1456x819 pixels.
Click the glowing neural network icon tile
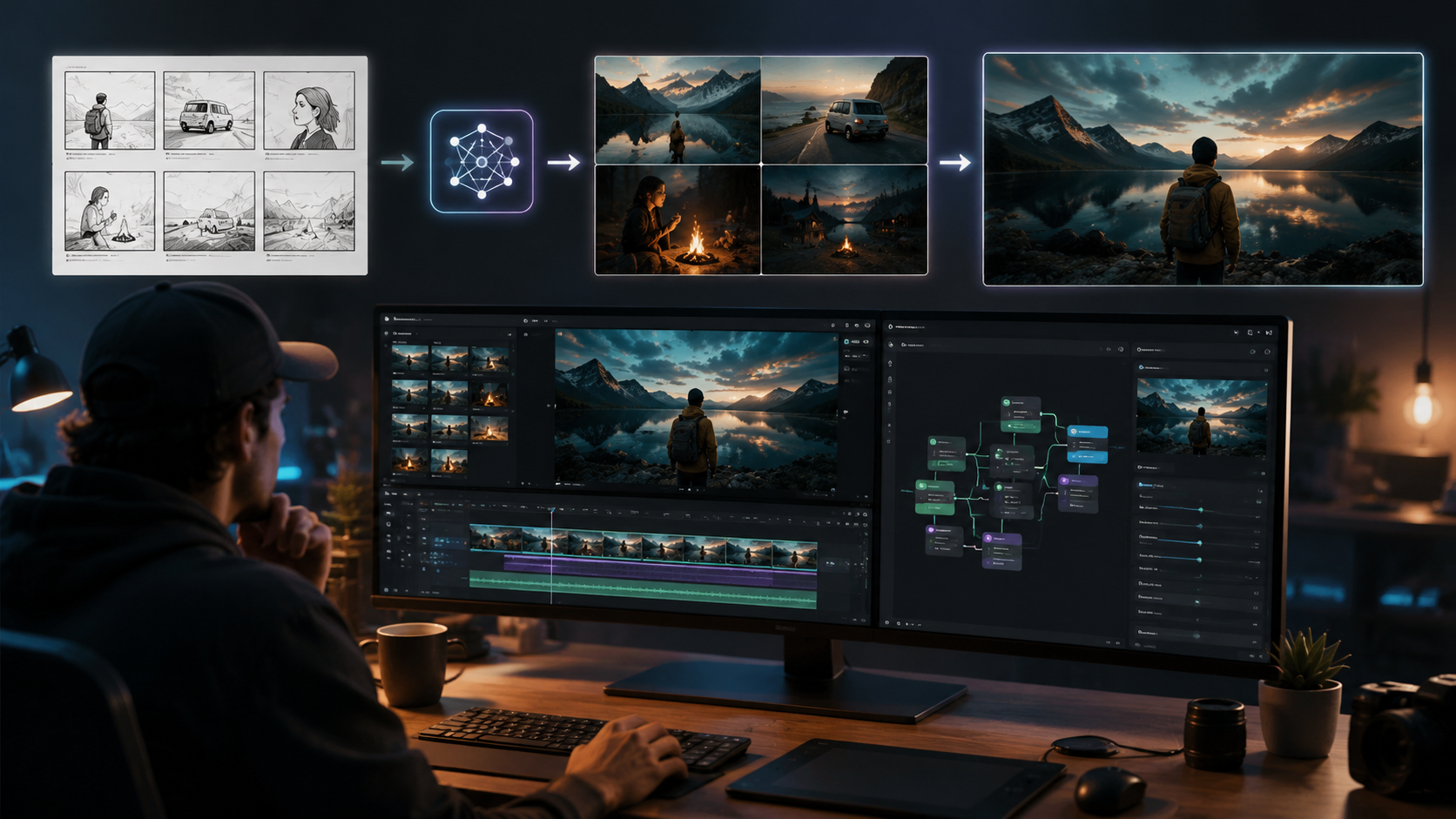pyautogui.click(x=482, y=161)
